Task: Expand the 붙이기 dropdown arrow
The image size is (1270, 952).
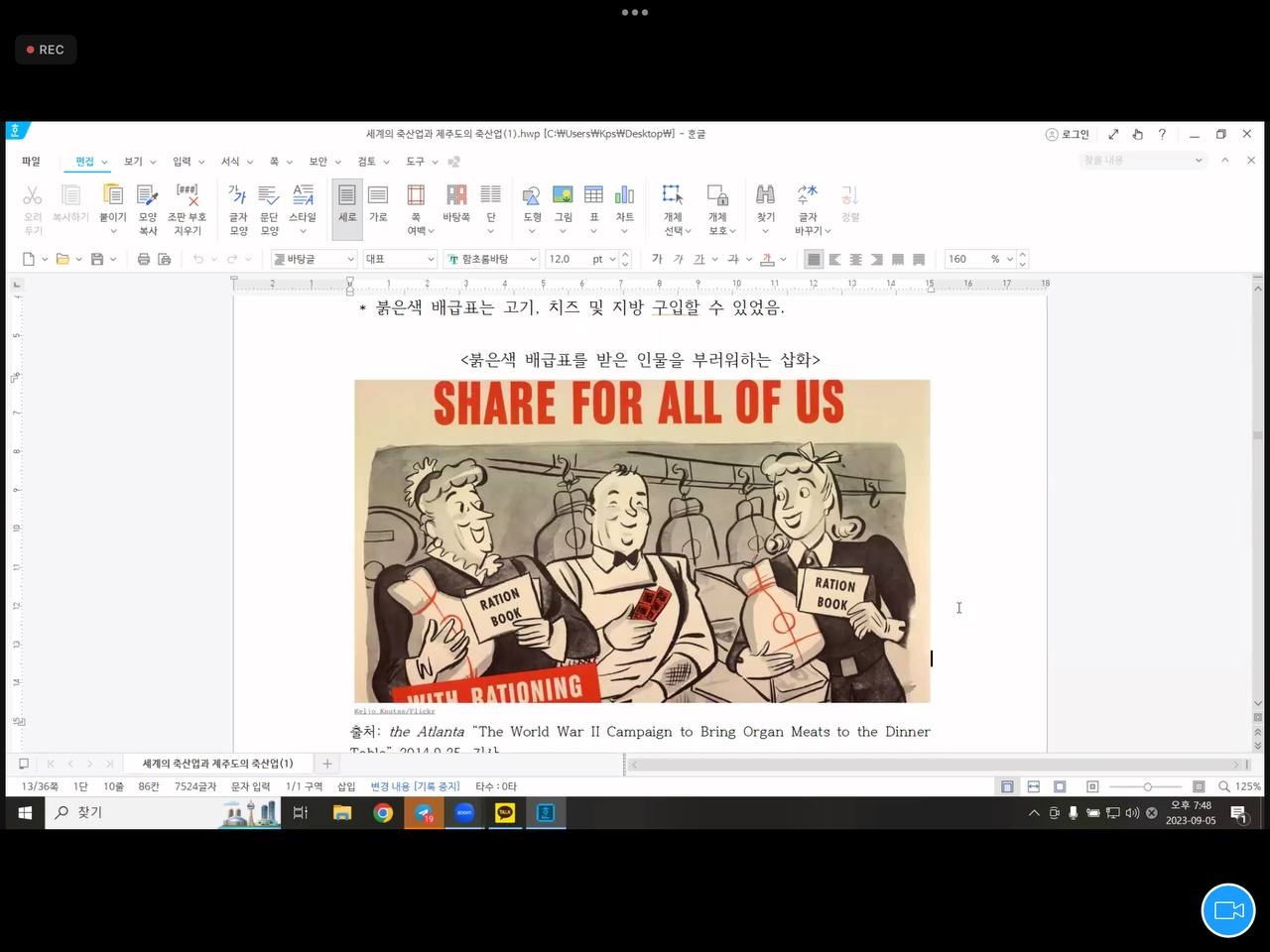Action: 113,231
